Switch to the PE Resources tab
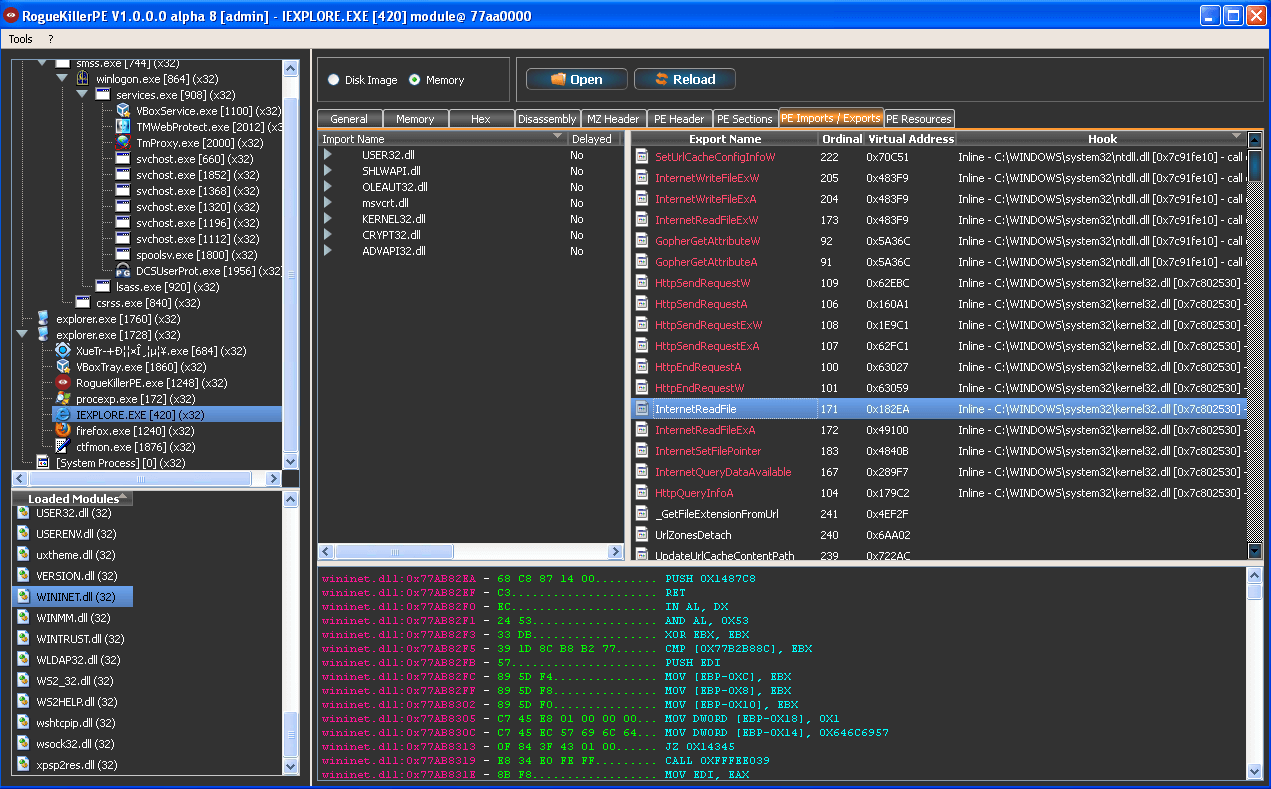 pyautogui.click(x=919, y=119)
